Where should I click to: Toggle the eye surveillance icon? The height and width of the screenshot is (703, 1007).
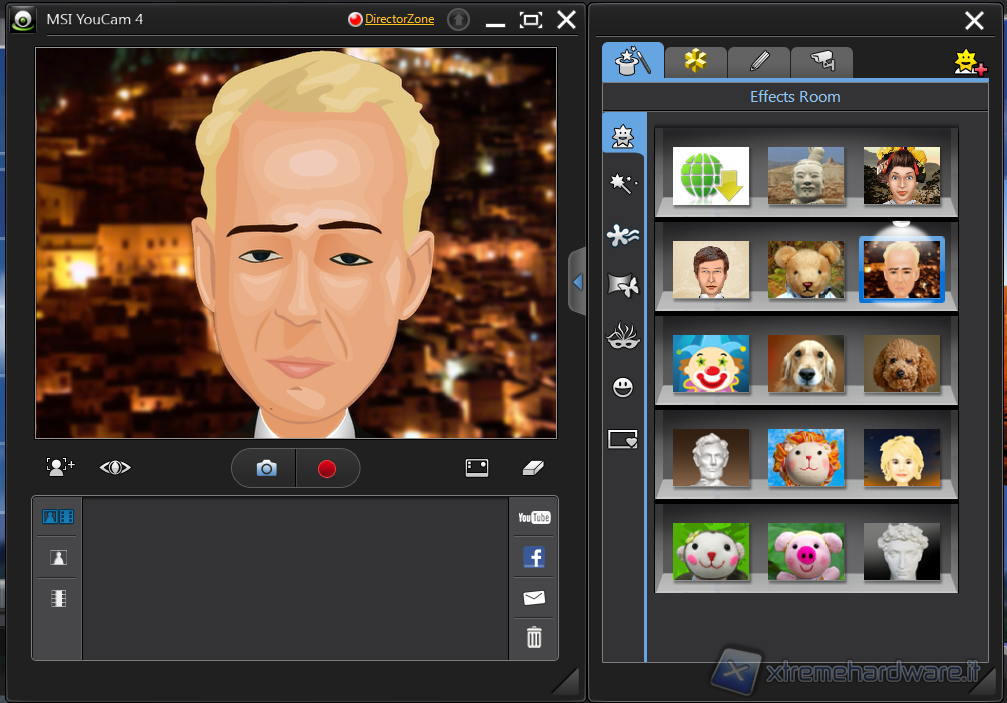115,467
